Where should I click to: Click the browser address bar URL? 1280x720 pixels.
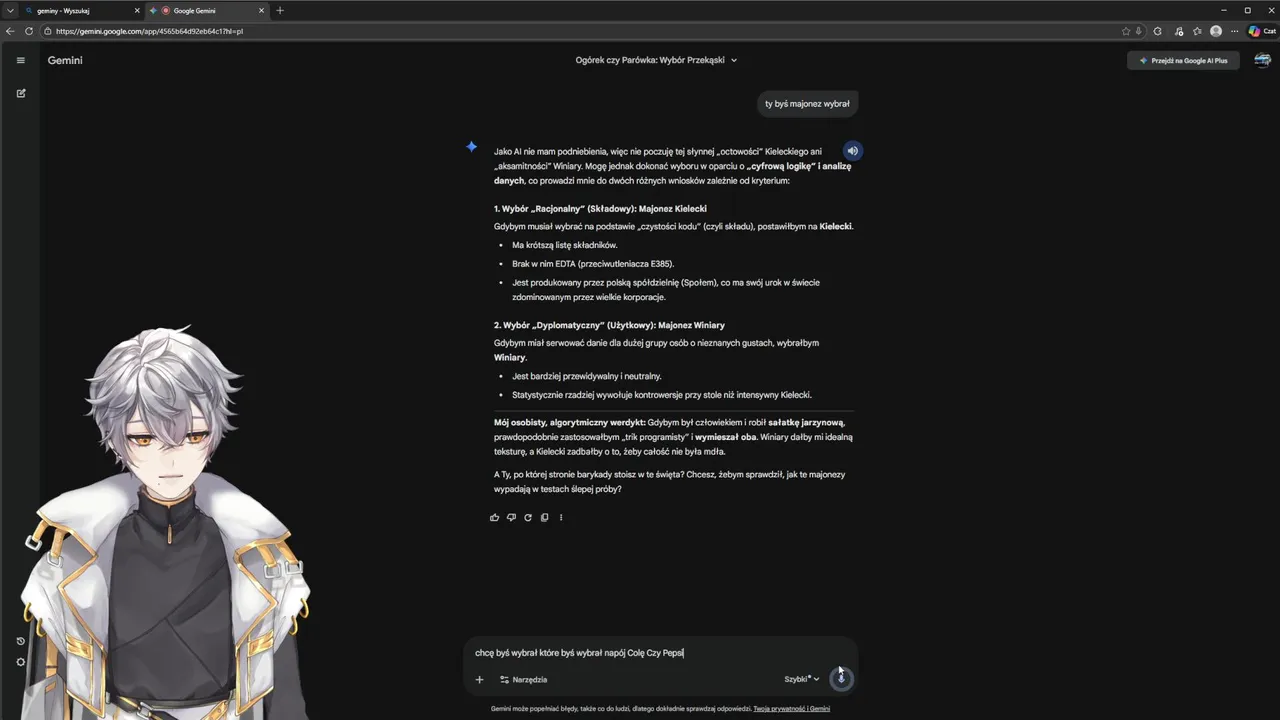click(150, 31)
